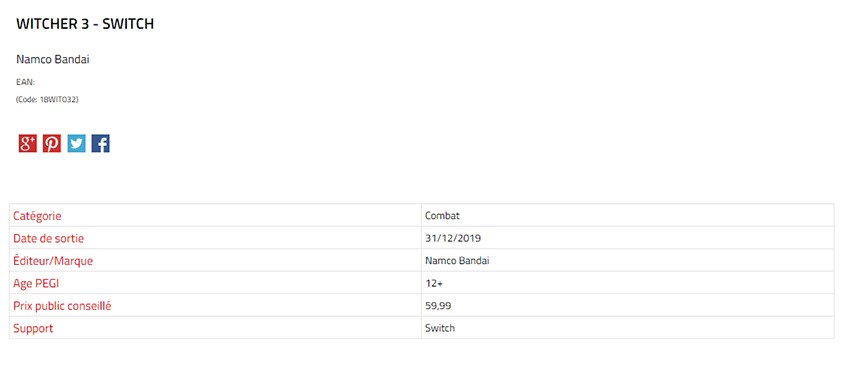Image resolution: width=845 pixels, height=372 pixels.
Task: Select the 59,99 price value
Action: [438, 306]
